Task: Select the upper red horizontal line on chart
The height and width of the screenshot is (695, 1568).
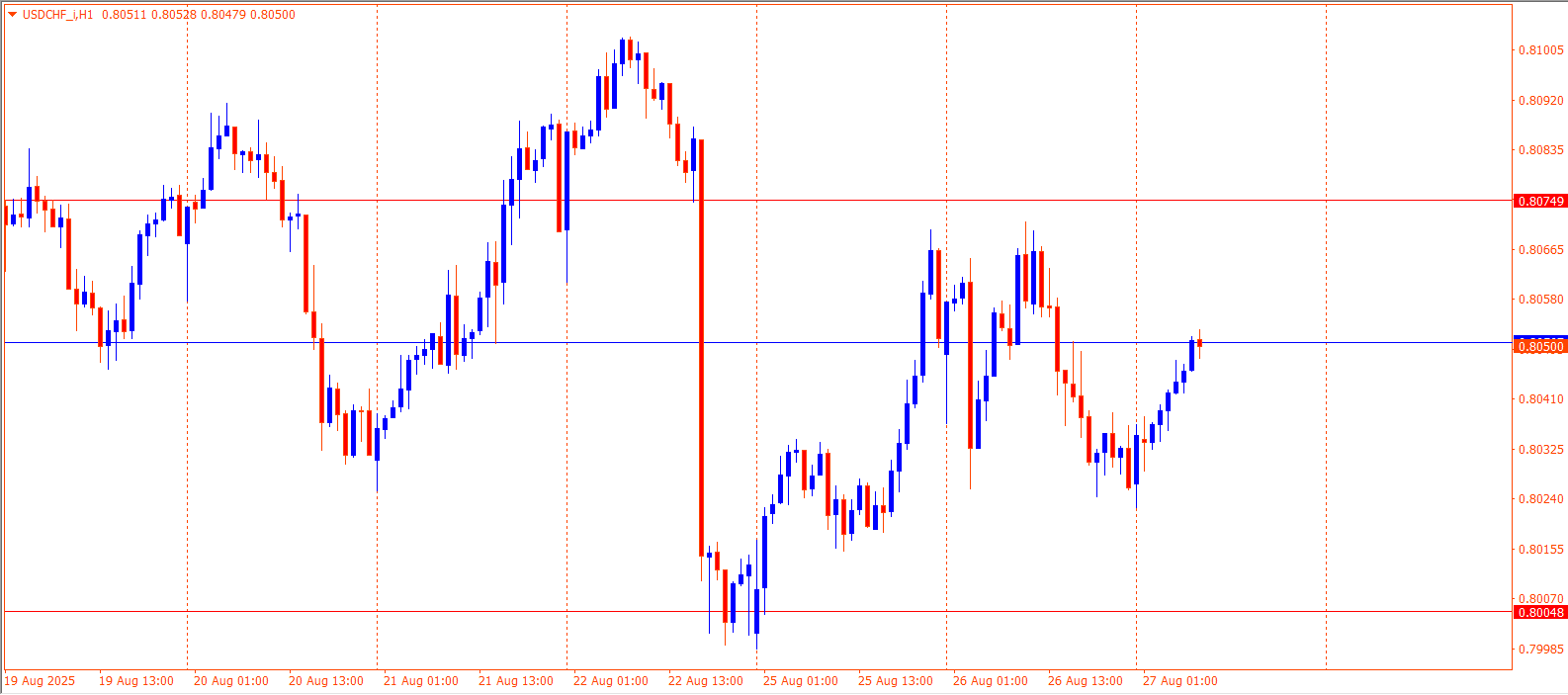Action: 757,201
